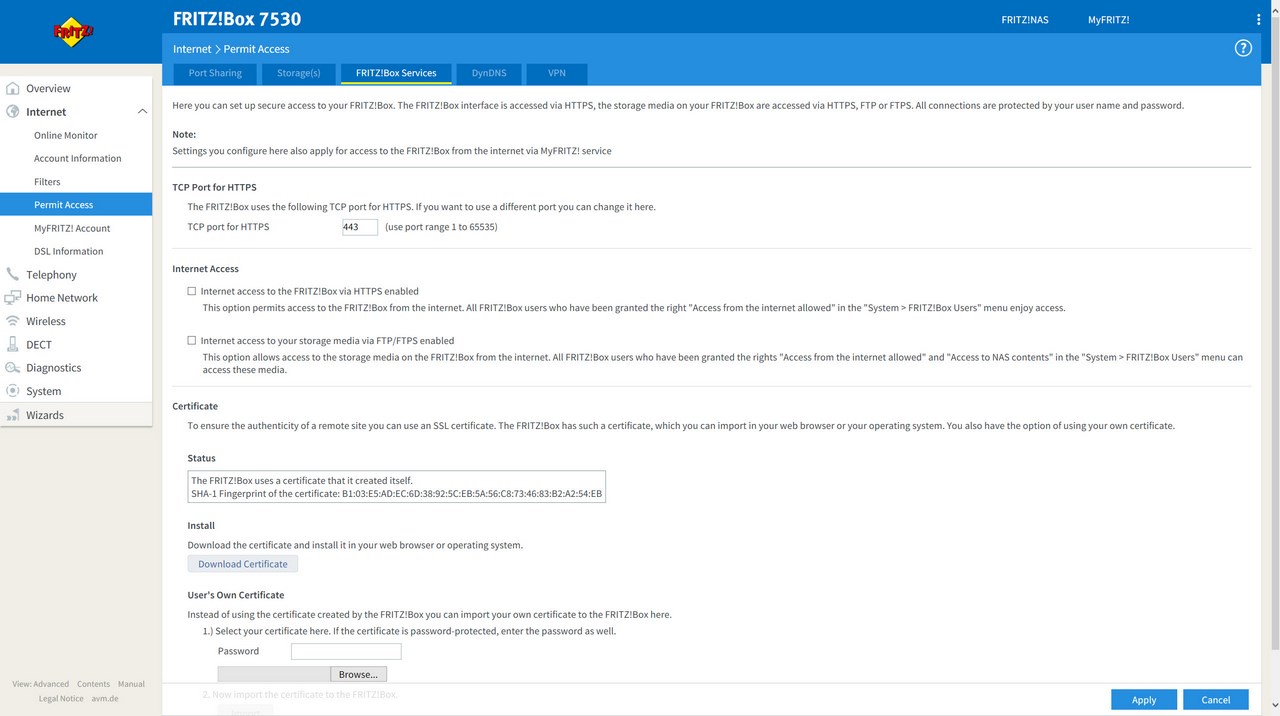Image resolution: width=1280 pixels, height=716 pixels.
Task: Click the System gear icon
Action: coord(13,391)
